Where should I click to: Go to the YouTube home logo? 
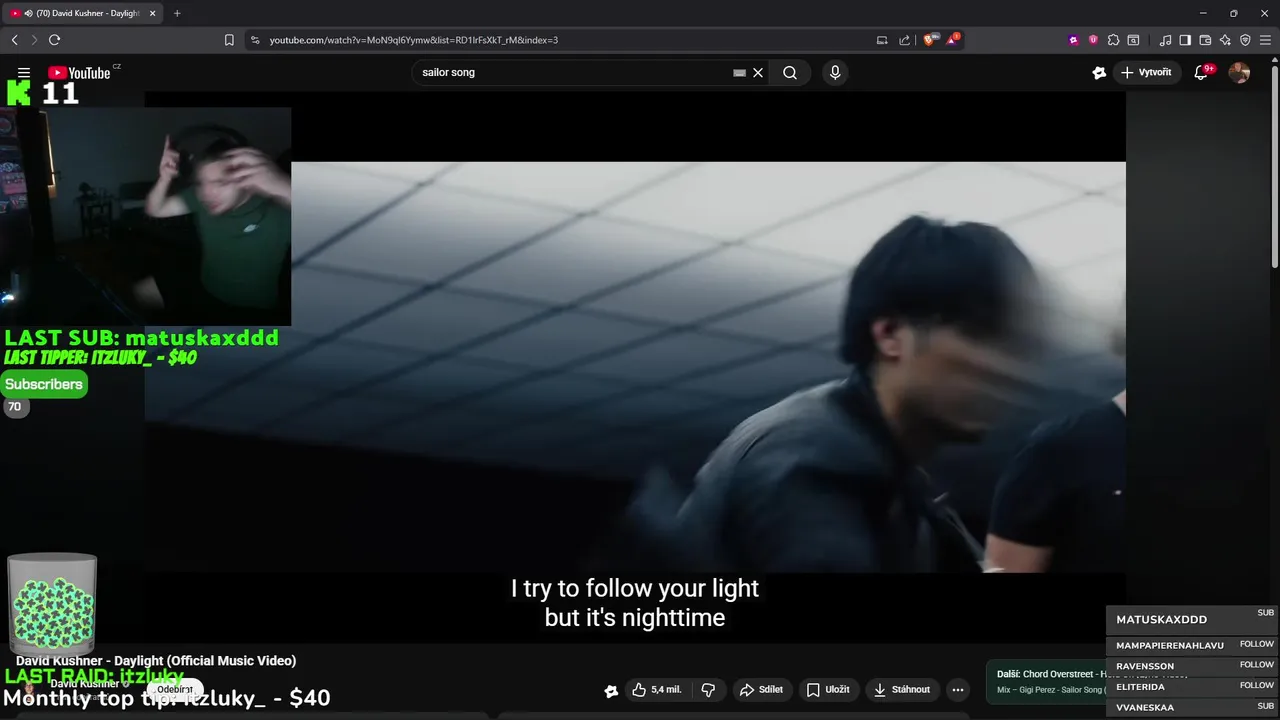(79, 73)
